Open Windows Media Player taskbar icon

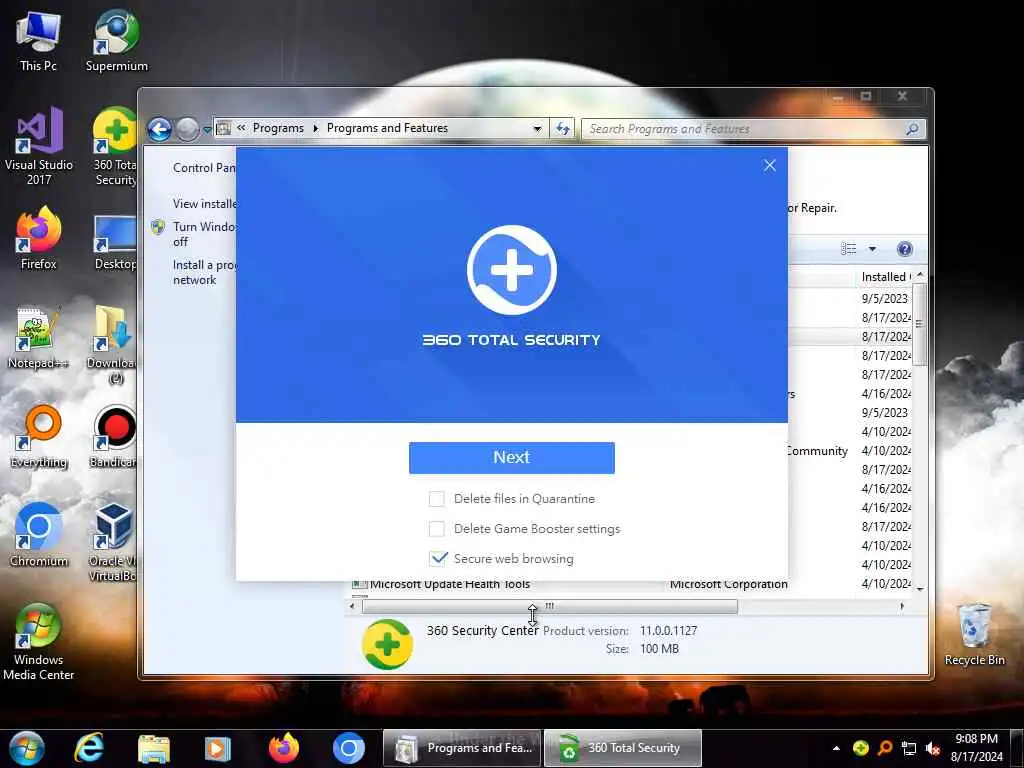click(217, 748)
